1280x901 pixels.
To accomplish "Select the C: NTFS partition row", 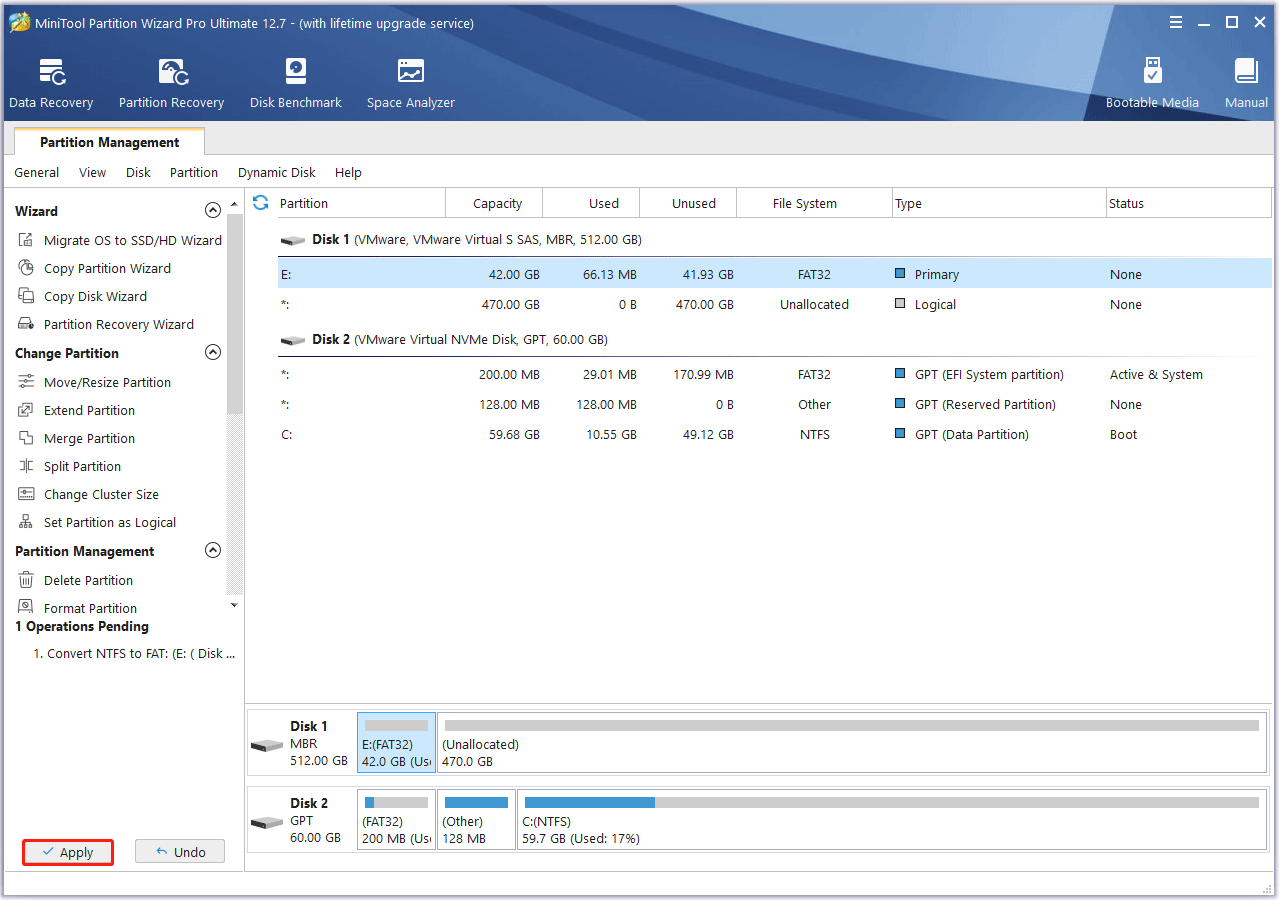I will point(775,434).
